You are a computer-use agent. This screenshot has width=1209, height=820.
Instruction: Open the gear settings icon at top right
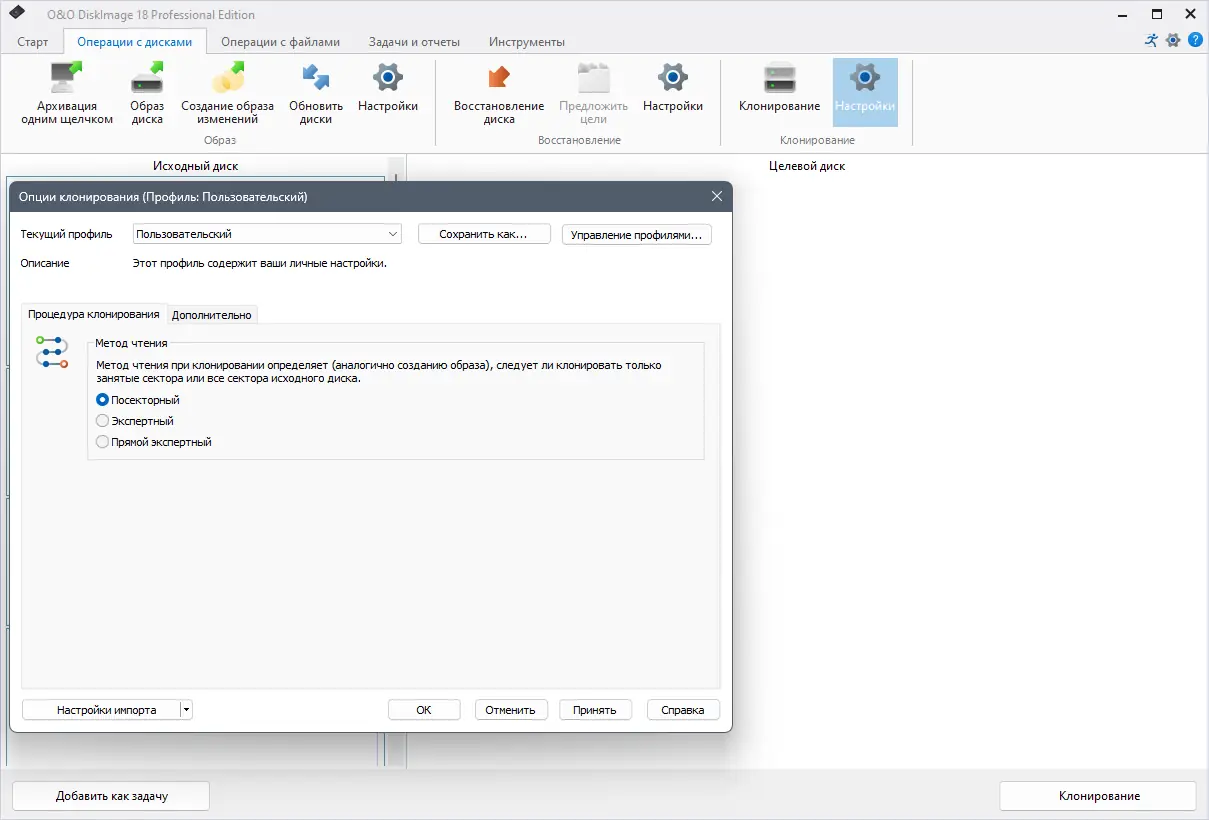(x=1173, y=40)
